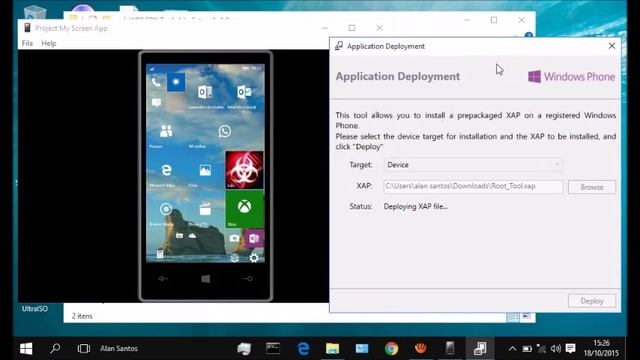Tap the Store bag tile beside Settings
Viewport: 640px width, 360px height.
pos(234,257)
